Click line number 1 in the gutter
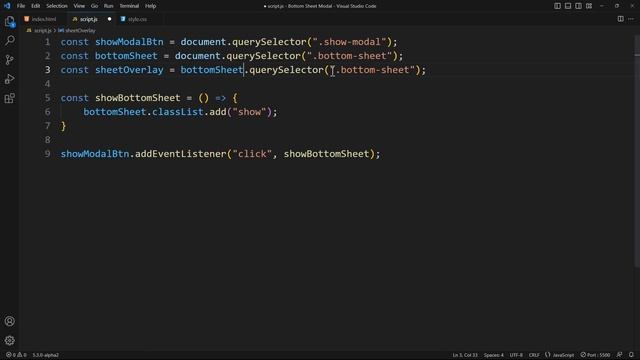 [47, 42]
